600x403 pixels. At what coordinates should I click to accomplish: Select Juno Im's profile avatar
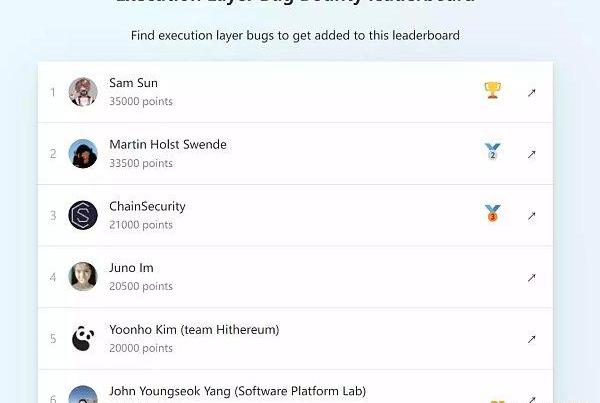[x=83, y=277]
